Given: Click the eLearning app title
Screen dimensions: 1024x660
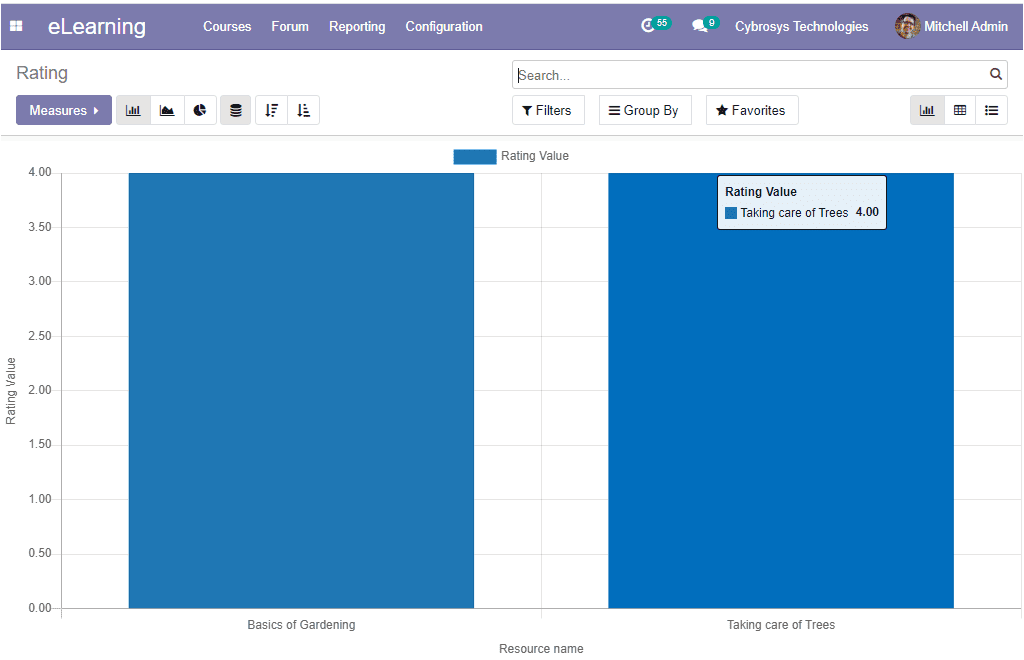Looking at the screenshot, I should [97, 26].
